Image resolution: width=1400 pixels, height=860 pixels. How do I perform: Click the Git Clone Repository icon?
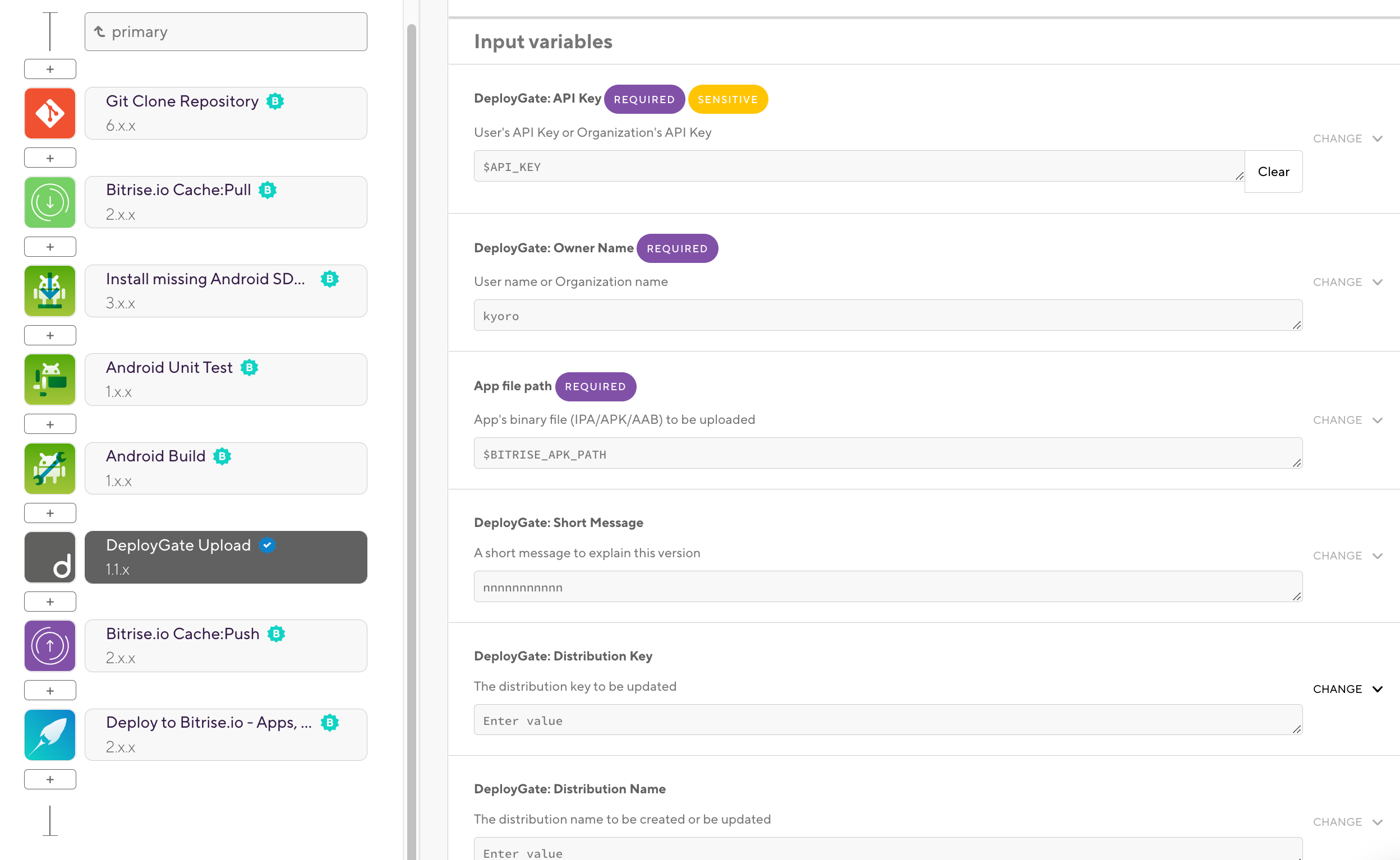[x=50, y=113]
